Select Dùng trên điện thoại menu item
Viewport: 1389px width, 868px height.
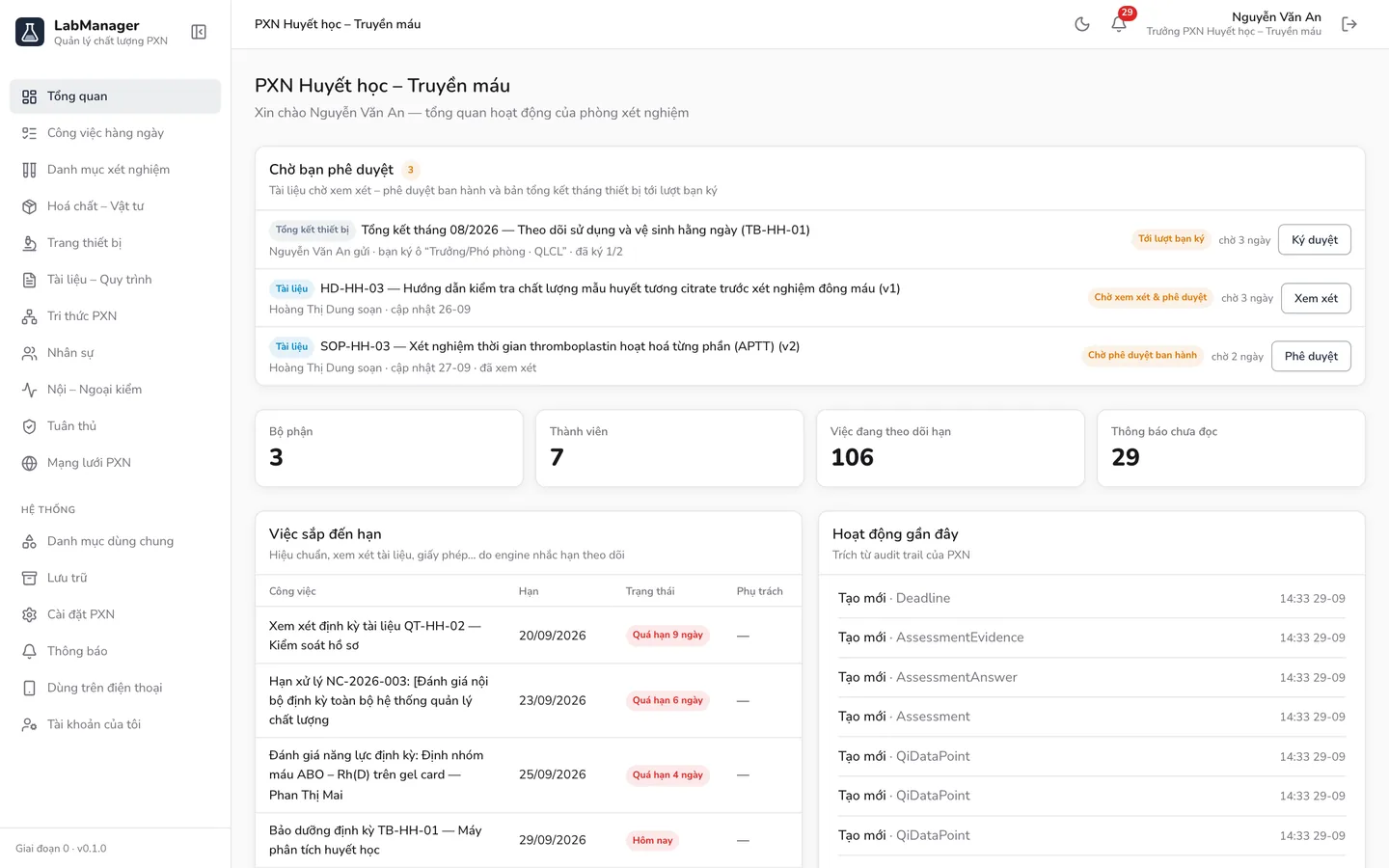pos(116,688)
